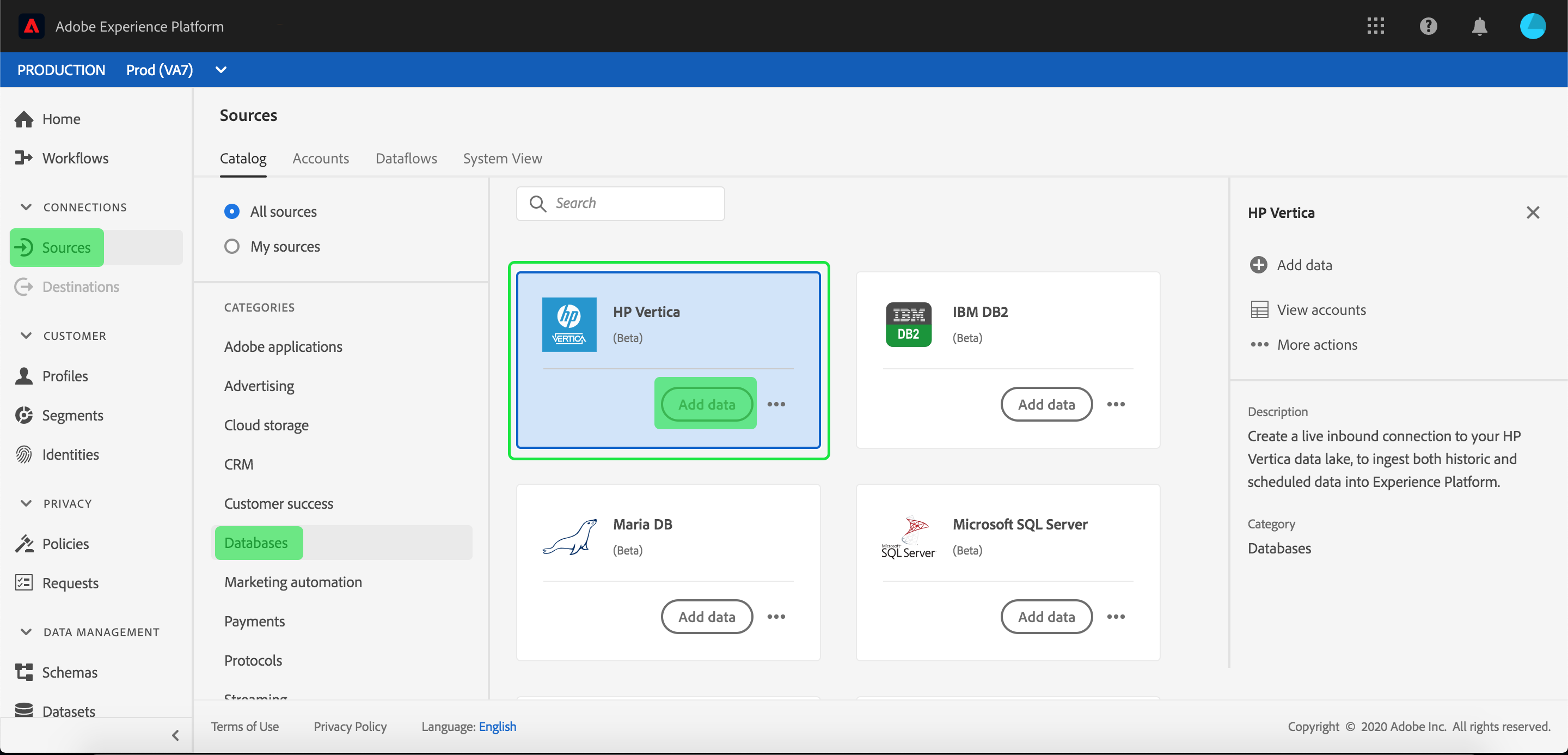Click the English language link
The width and height of the screenshot is (1568, 755).
[497, 726]
